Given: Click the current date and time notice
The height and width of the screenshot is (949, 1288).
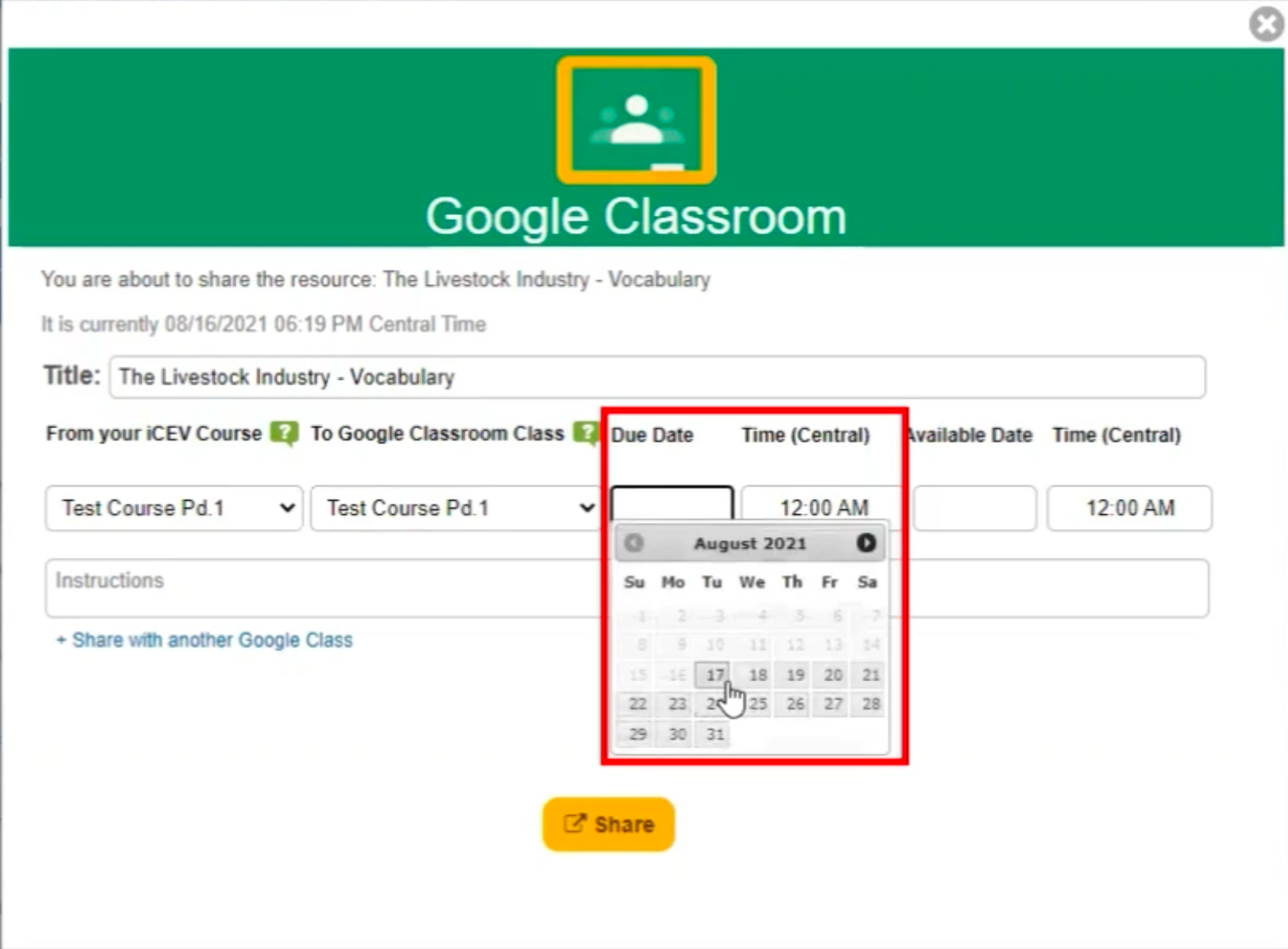Looking at the screenshot, I should (x=264, y=324).
